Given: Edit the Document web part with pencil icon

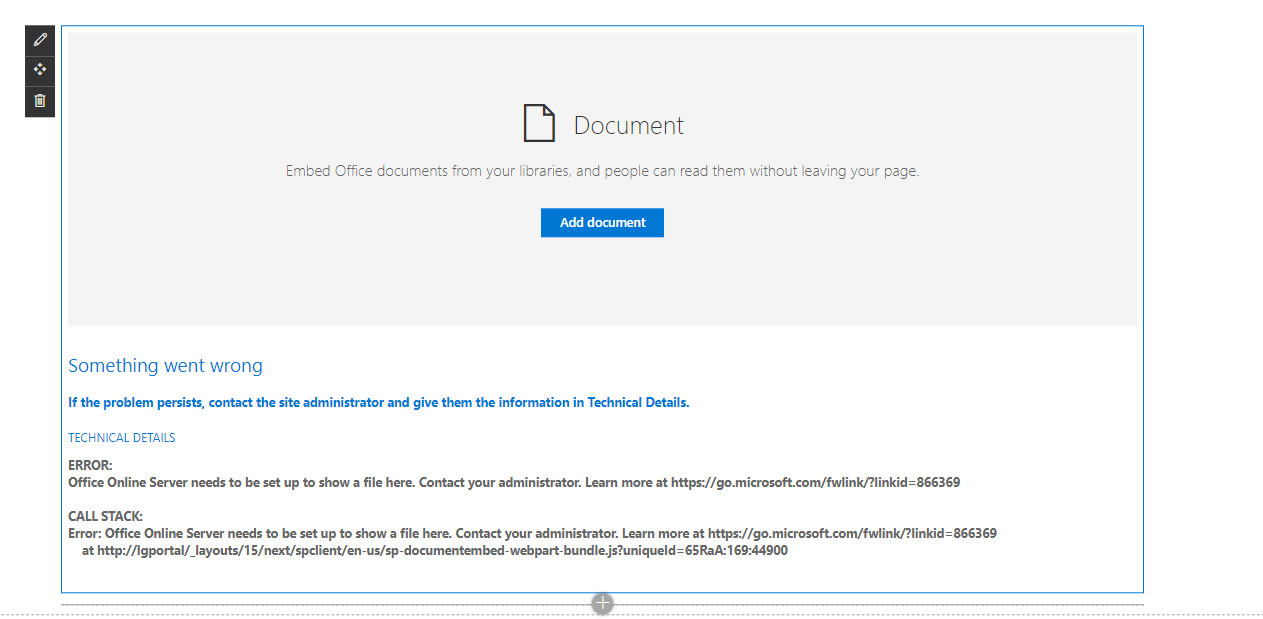Looking at the screenshot, I should pos(39,39).
